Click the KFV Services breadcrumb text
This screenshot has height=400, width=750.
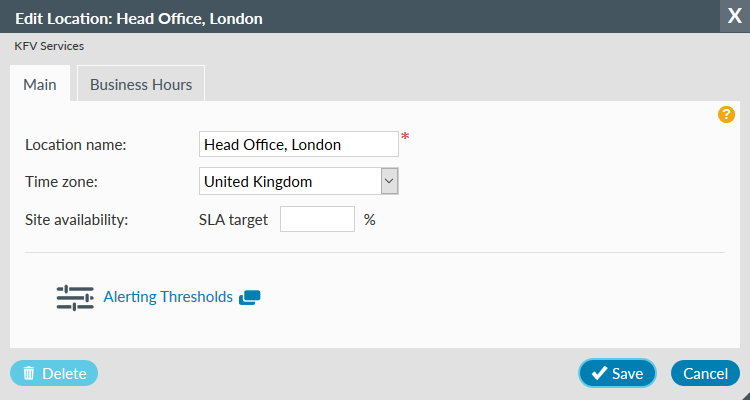pos(49,46)
